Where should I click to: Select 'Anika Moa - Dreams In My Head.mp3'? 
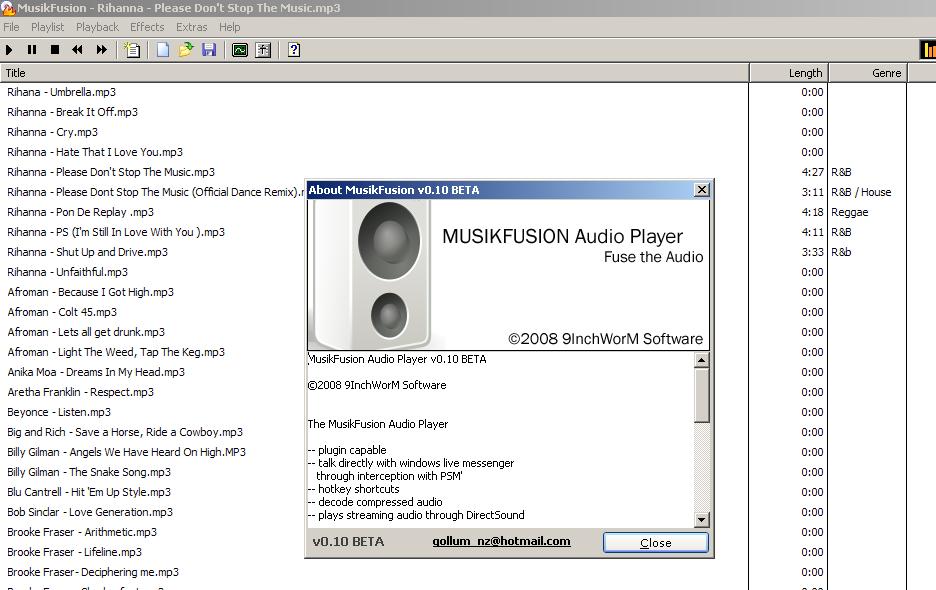pyautogui.click(x=96, y=372)
